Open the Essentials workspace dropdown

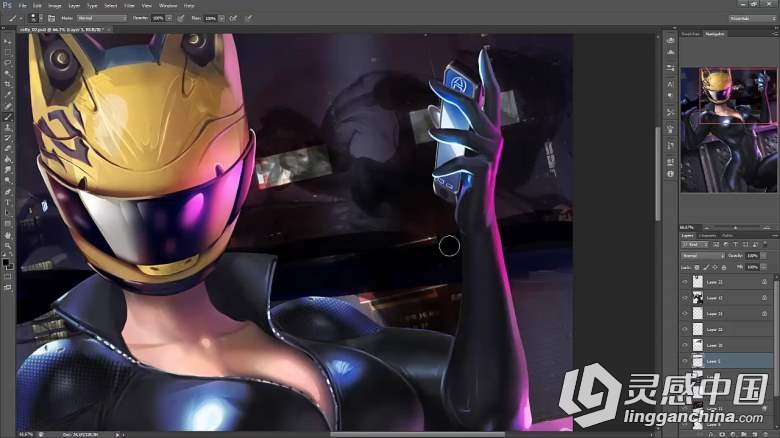click(x=753, y=18)
